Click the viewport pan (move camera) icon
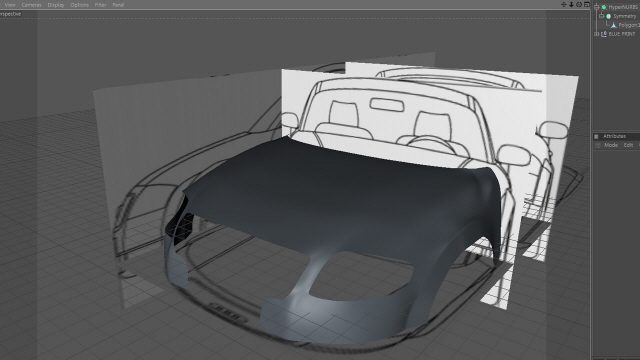 pyautogui.click(x=564, y=4)
